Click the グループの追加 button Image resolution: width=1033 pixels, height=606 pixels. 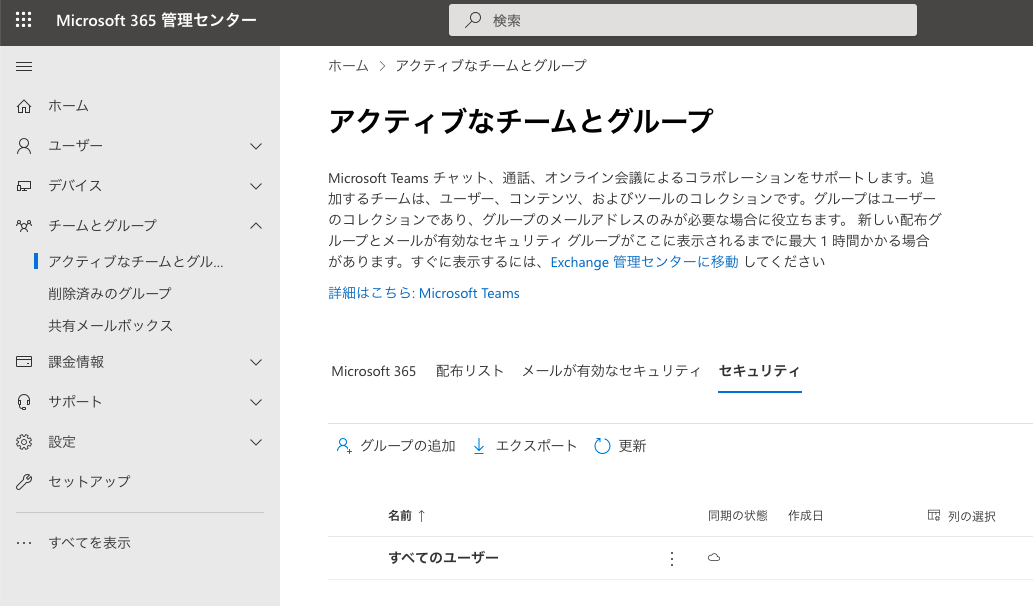click(395, 446)
